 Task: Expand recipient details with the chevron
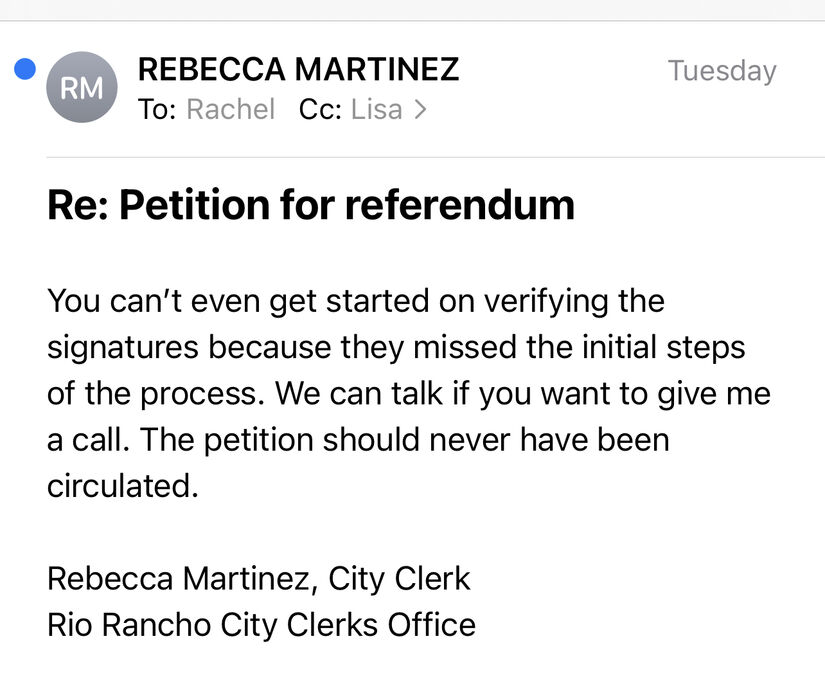point(420,109)
